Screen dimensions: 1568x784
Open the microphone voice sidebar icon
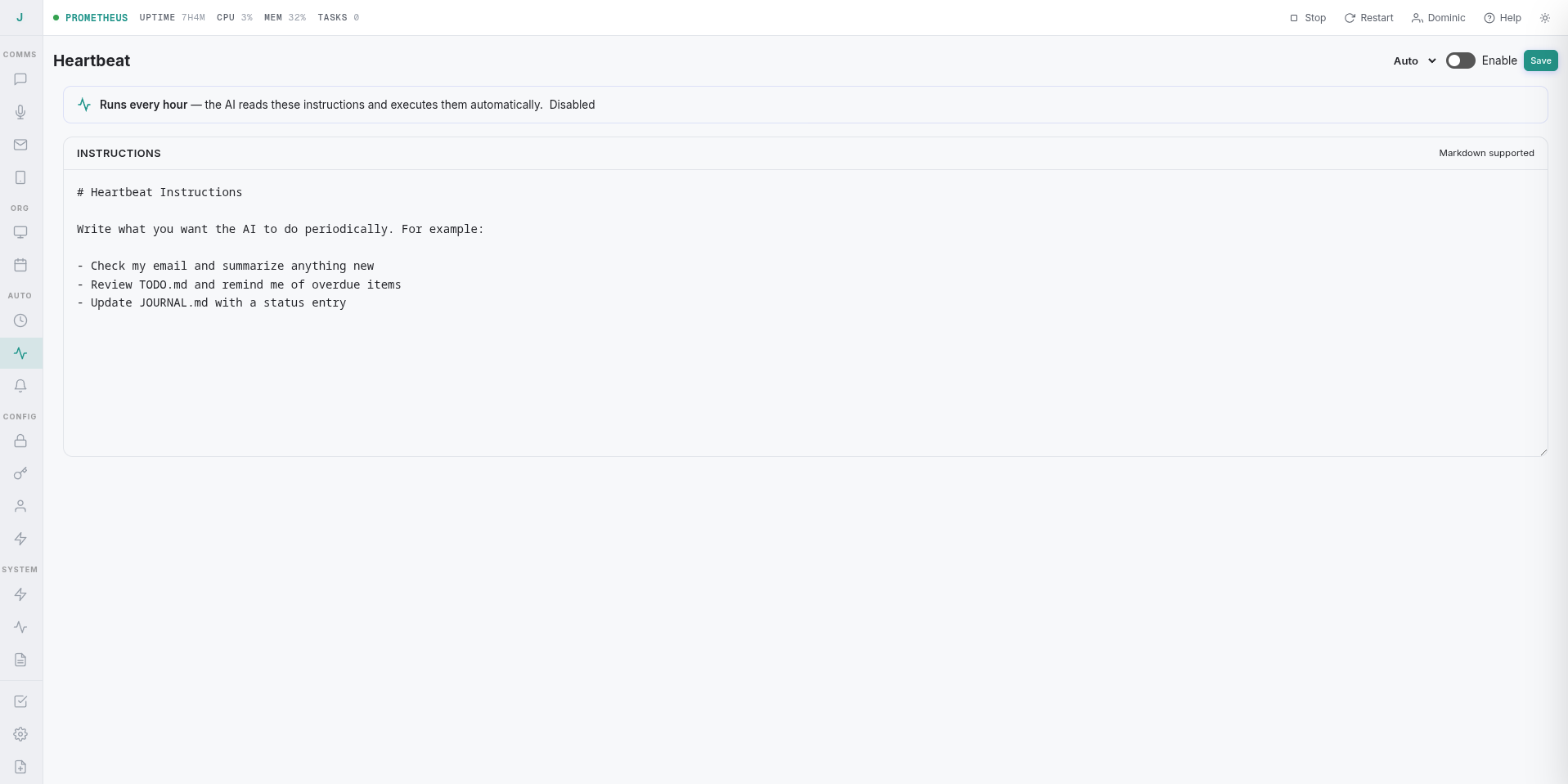[x=20, y=112]
